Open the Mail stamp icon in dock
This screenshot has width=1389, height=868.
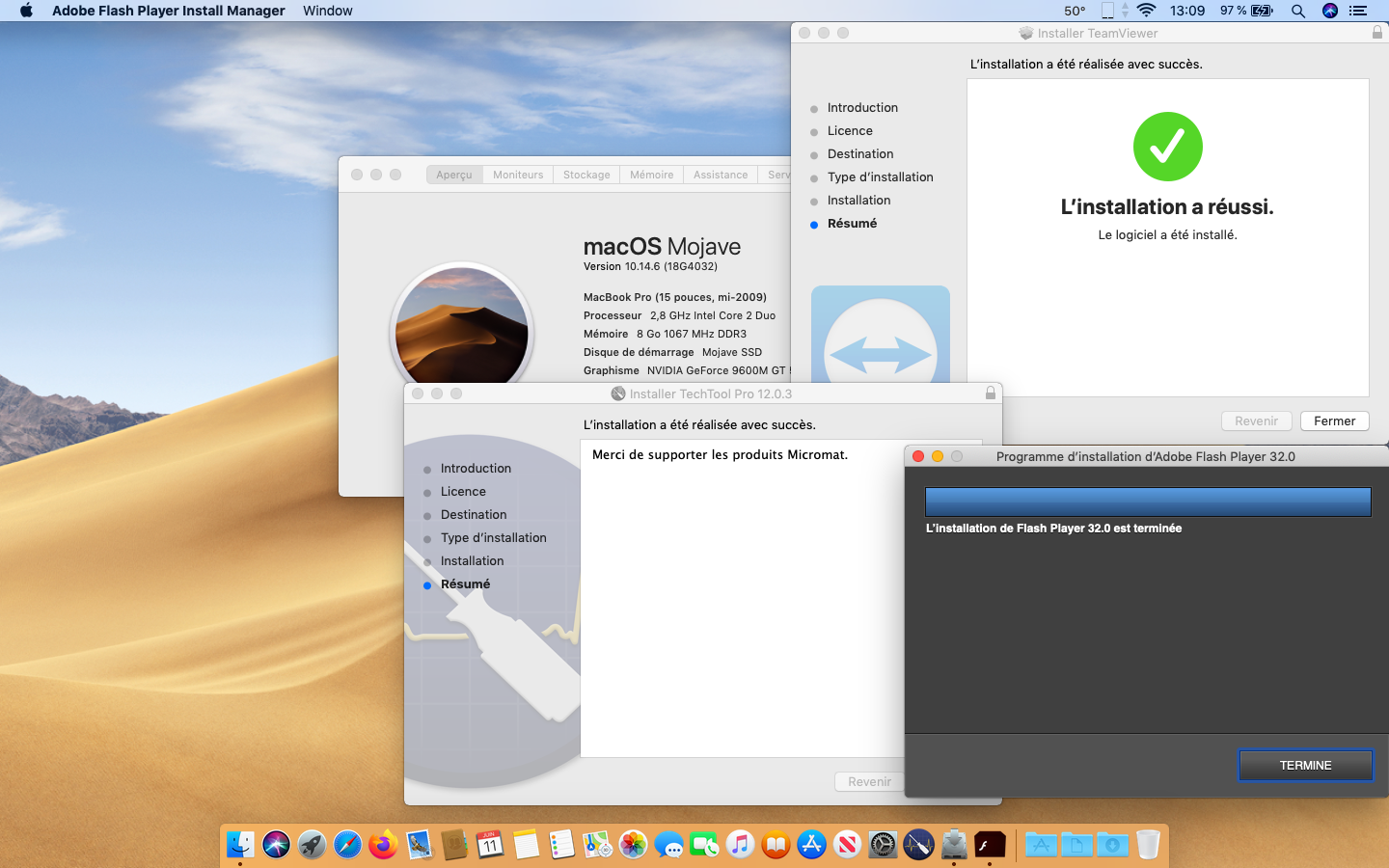coord(419,845)
